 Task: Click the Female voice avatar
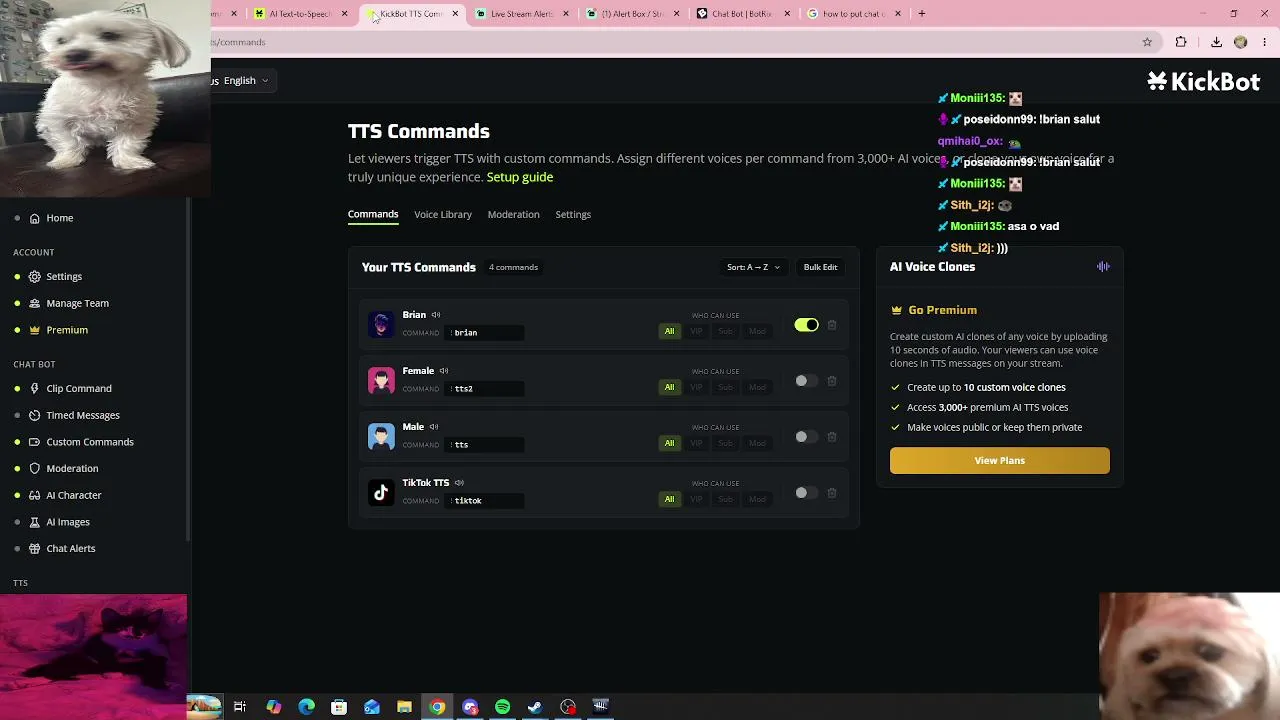point(381,380)
